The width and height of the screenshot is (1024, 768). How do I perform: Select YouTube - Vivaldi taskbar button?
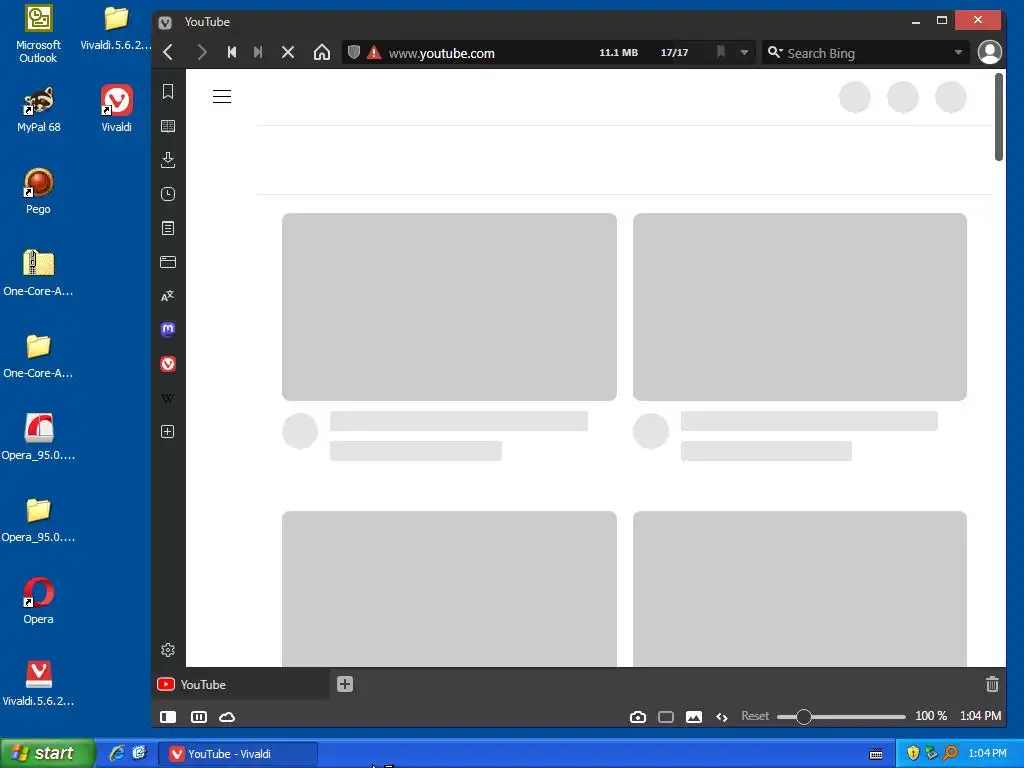(x=238, y=754)
